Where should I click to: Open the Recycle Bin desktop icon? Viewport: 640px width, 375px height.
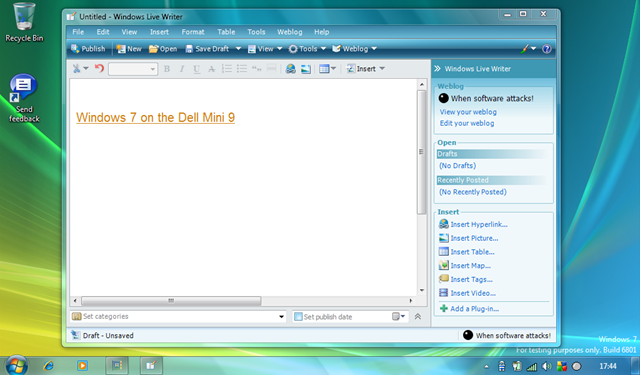[x=24, y=22]
